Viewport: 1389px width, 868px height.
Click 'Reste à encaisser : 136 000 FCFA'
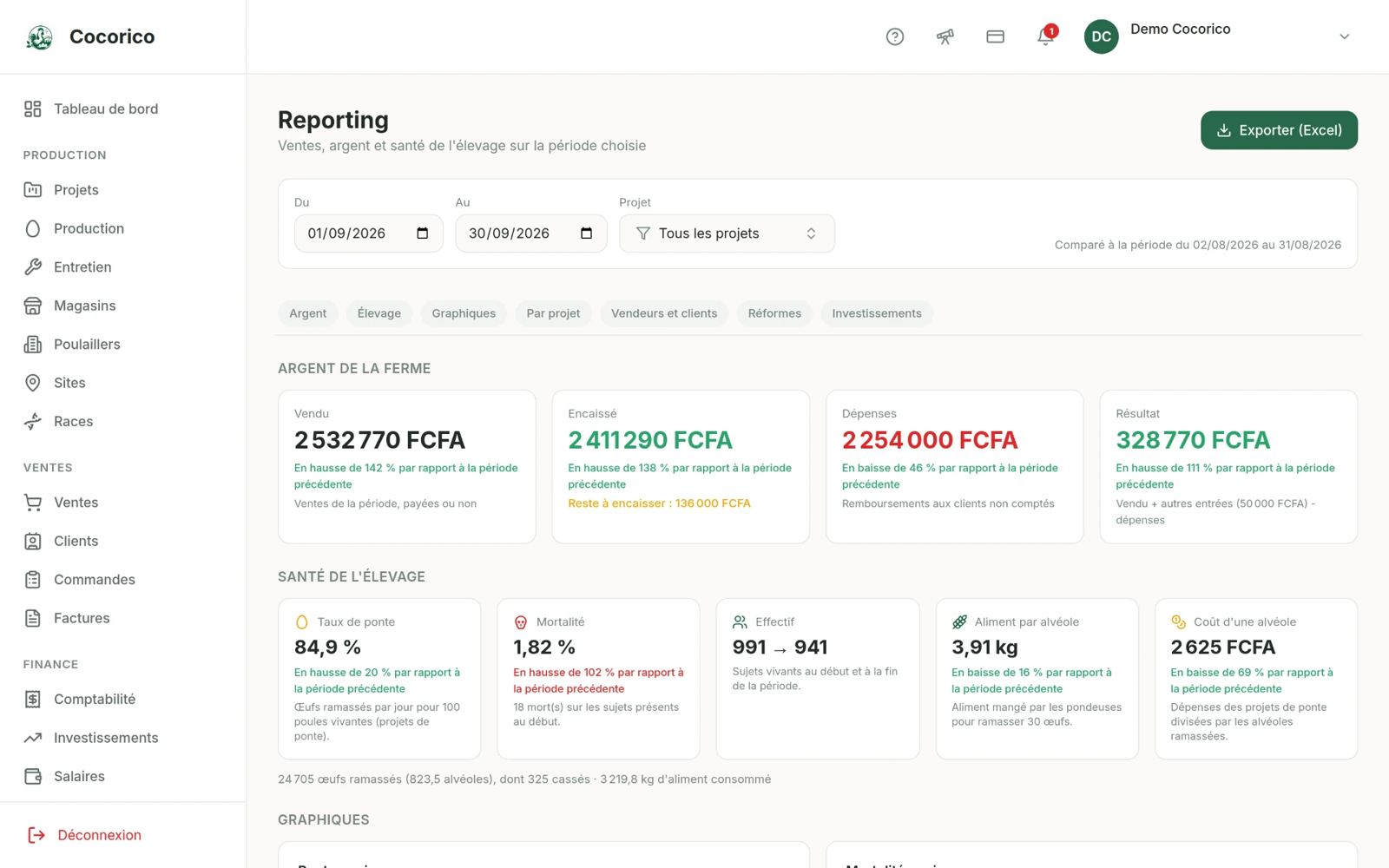(x=659, y=503)
